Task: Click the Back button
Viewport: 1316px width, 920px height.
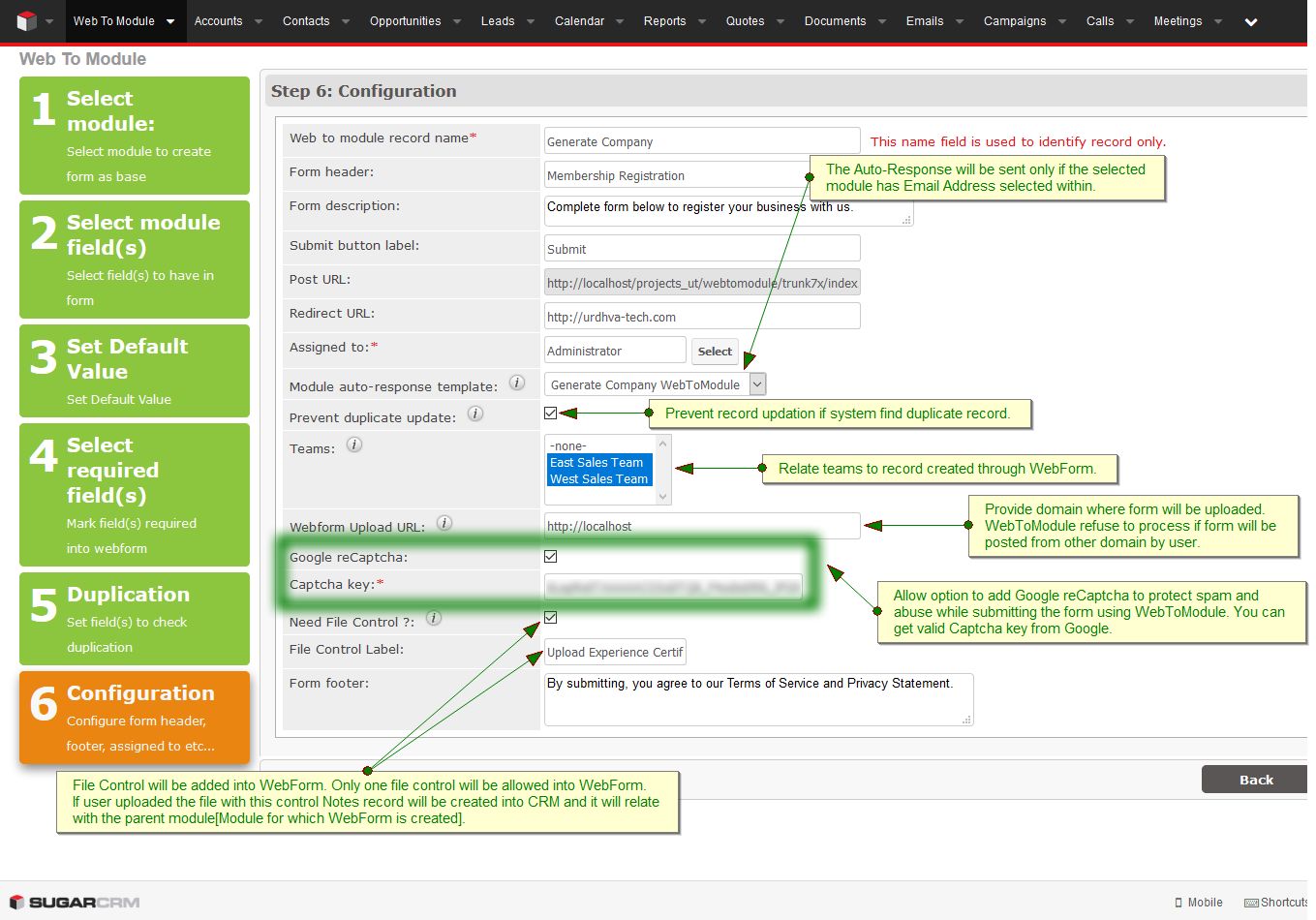Action: 1254,780
